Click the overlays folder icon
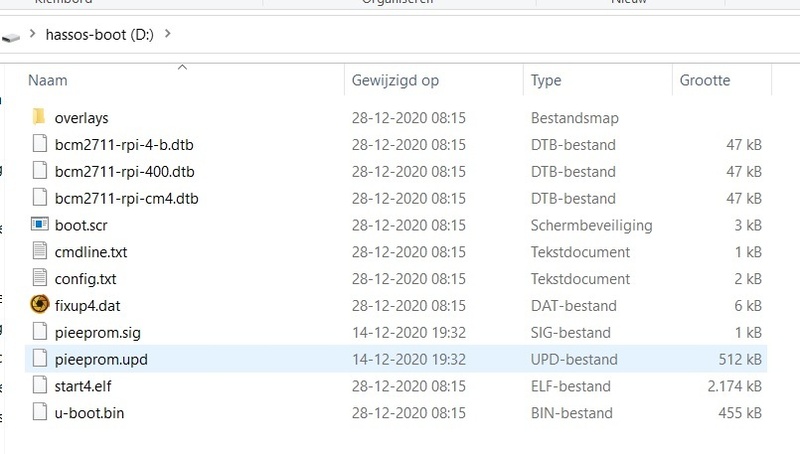 click(40, 118)
